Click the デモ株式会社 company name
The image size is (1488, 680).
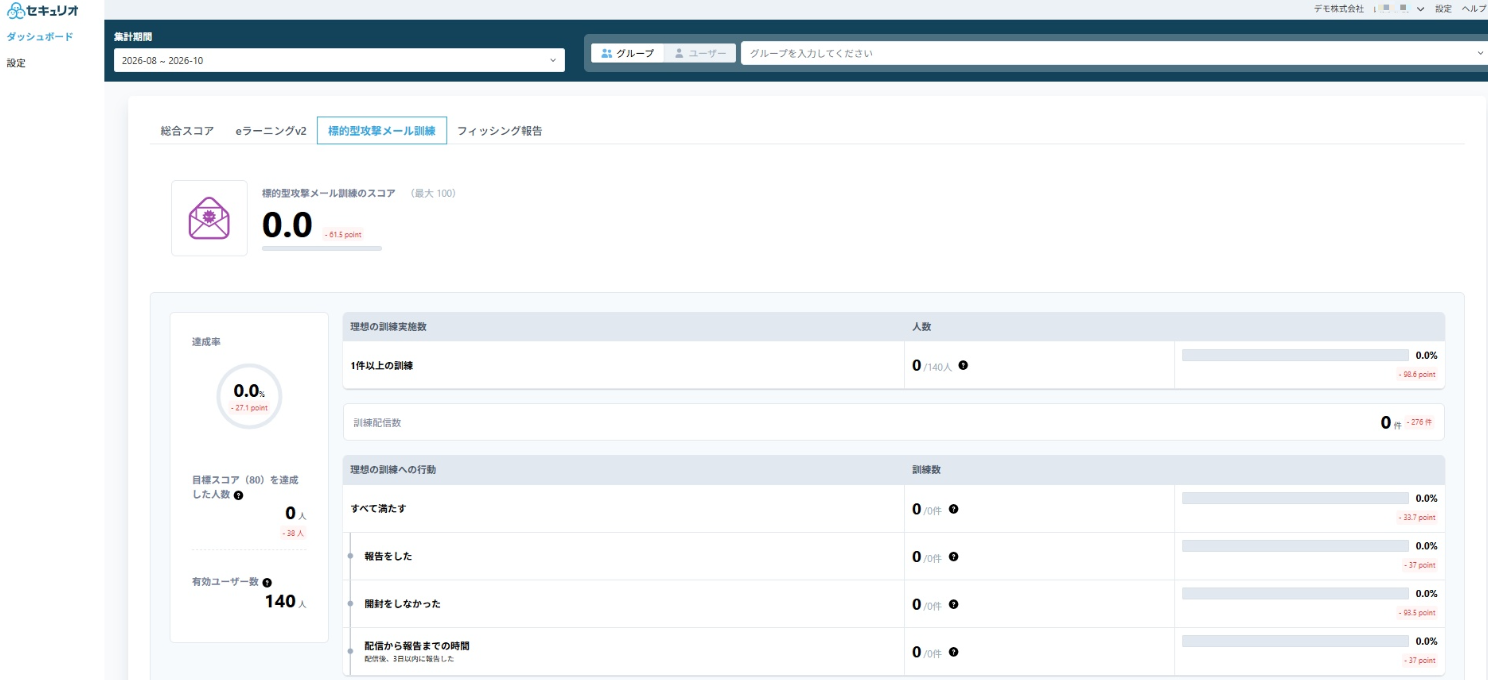tap(1339, 8)
